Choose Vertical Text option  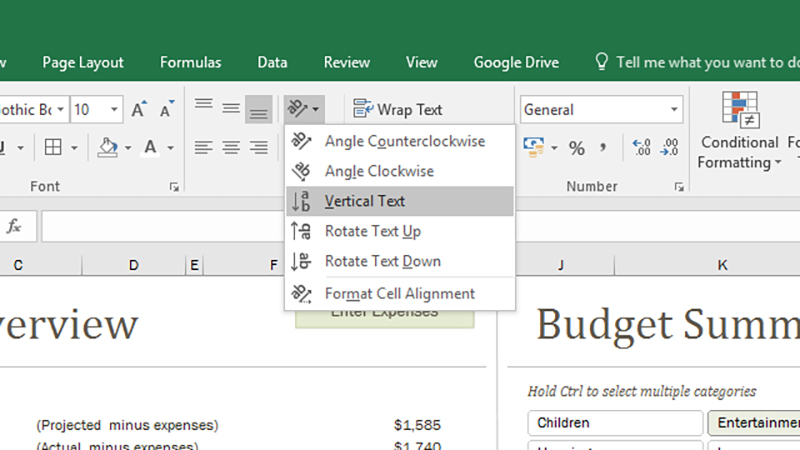click(400, 202)
